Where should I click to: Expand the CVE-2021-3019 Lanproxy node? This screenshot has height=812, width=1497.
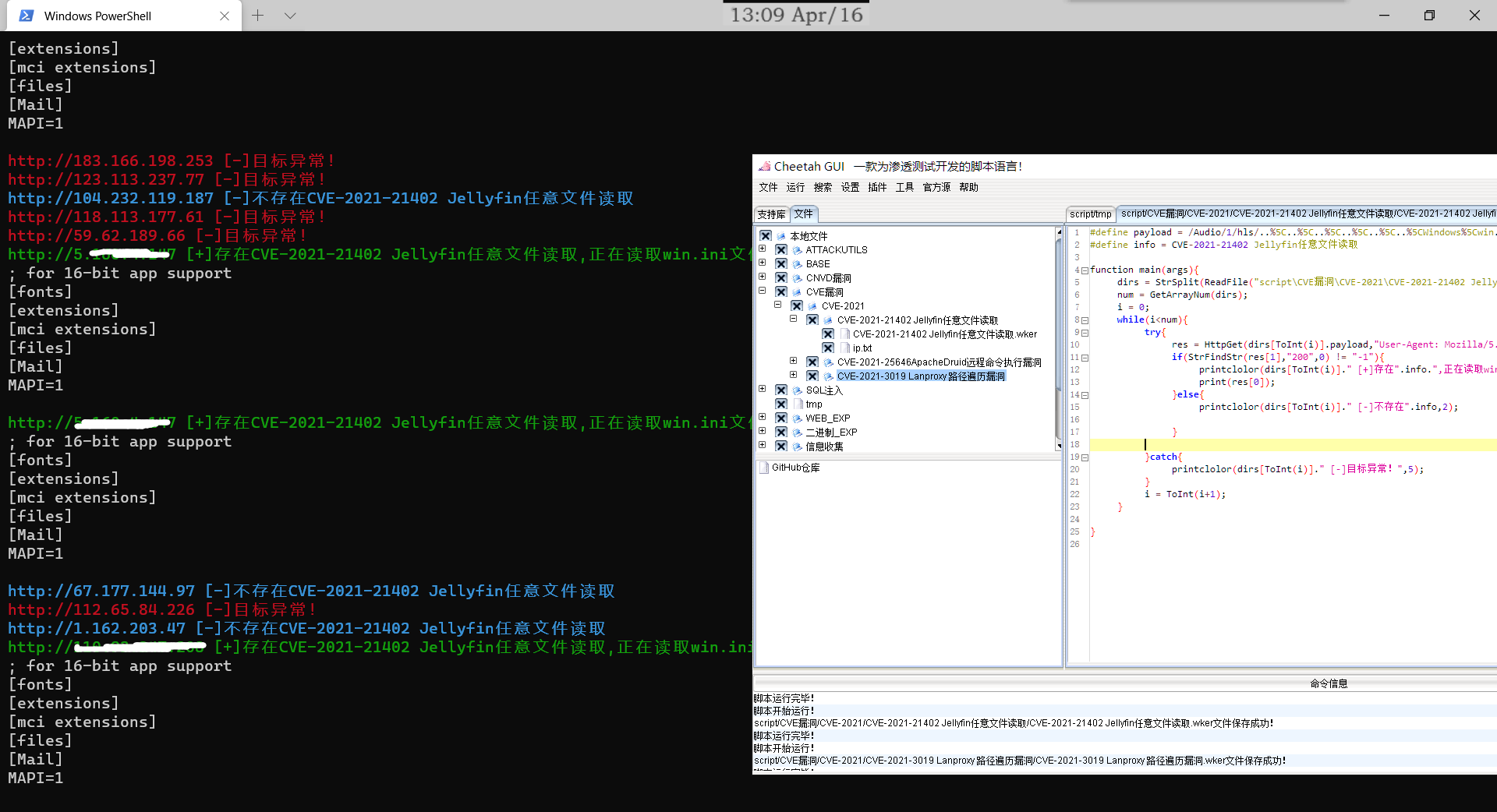pos(794,375)
